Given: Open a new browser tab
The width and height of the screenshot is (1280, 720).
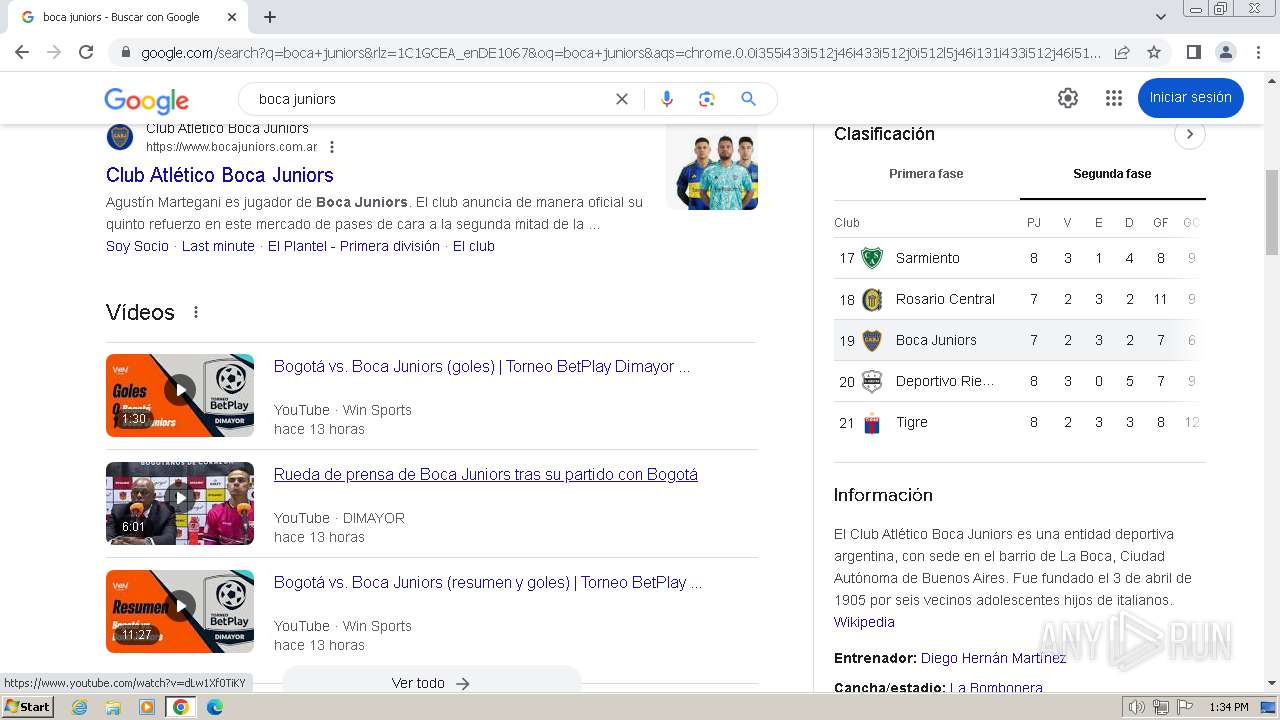Looking at the screenshot, I should tap(270, 17).
